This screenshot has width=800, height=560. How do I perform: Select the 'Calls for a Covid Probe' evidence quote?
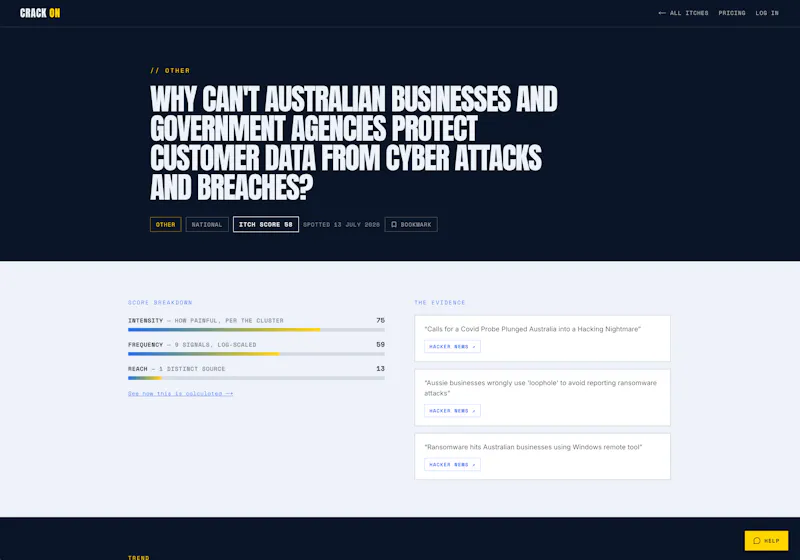[x=532, y=329]
